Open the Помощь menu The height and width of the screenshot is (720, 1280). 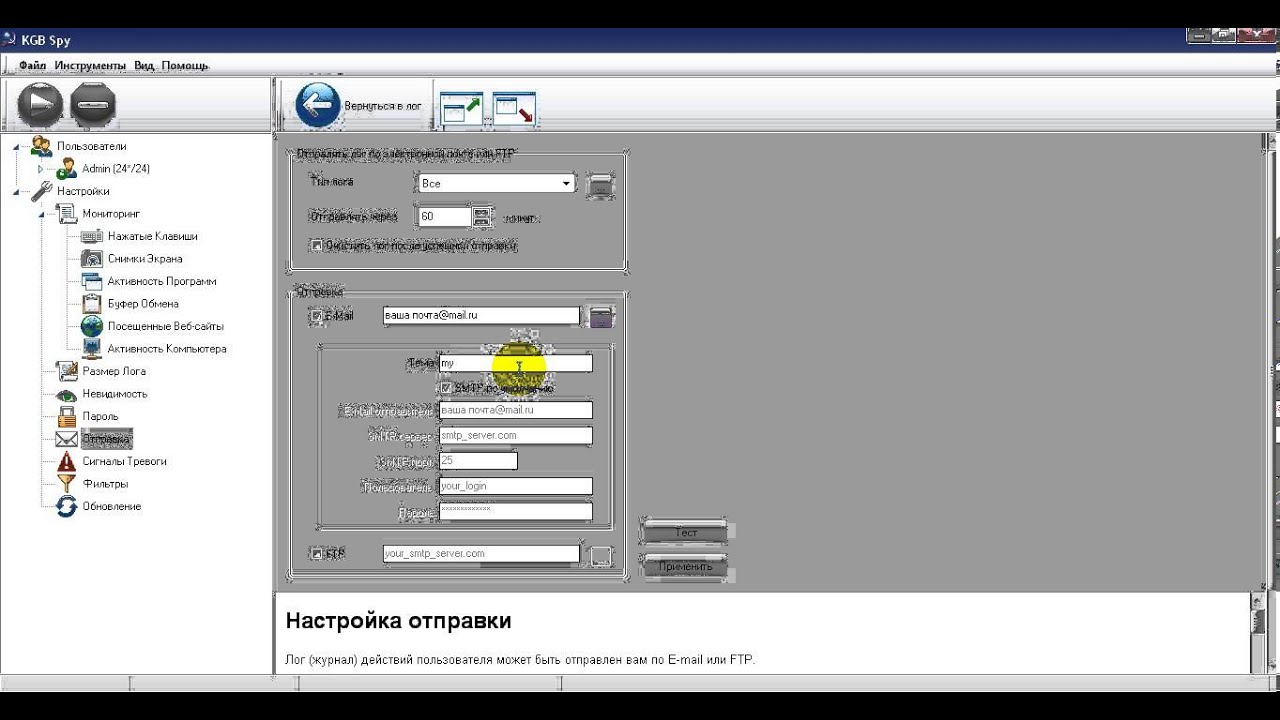[x=185, y=65]
